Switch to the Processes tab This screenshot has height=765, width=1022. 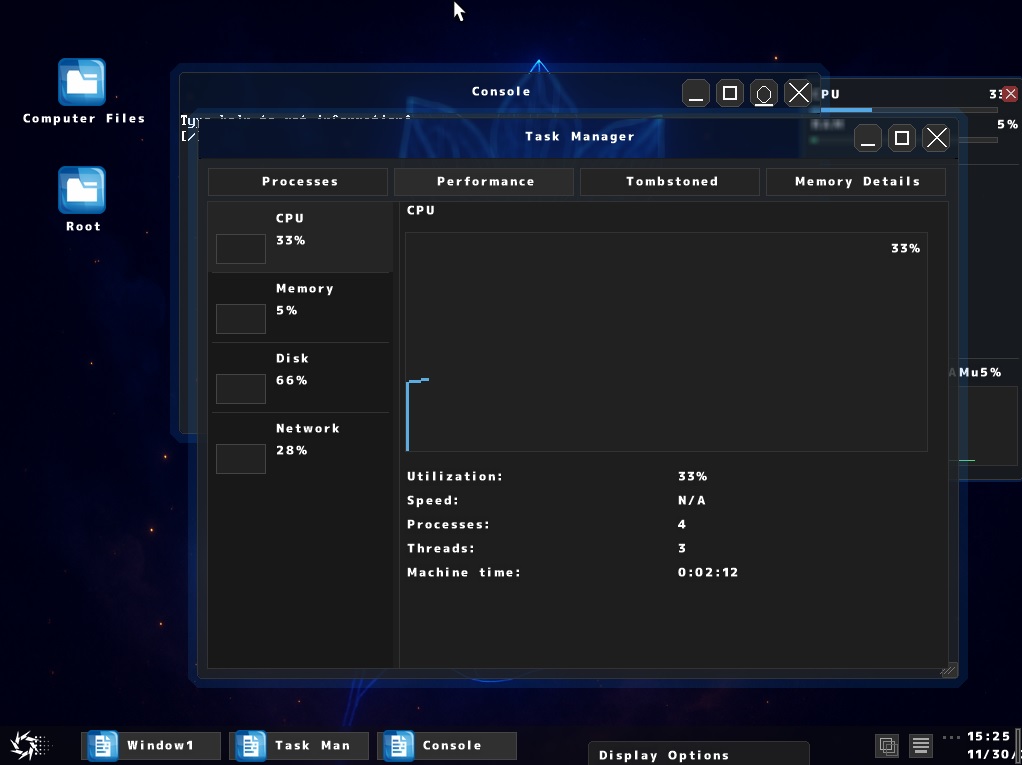tap(297, 181)
